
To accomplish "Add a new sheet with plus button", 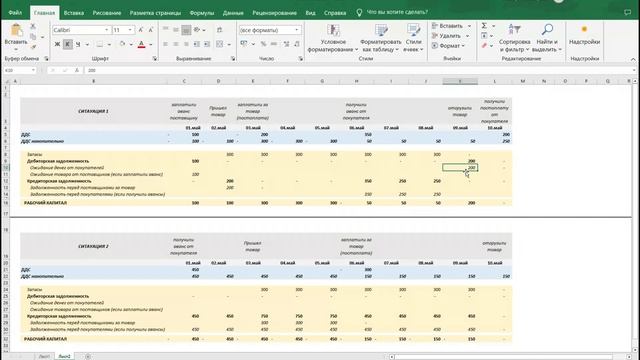I will coord(88,356).
